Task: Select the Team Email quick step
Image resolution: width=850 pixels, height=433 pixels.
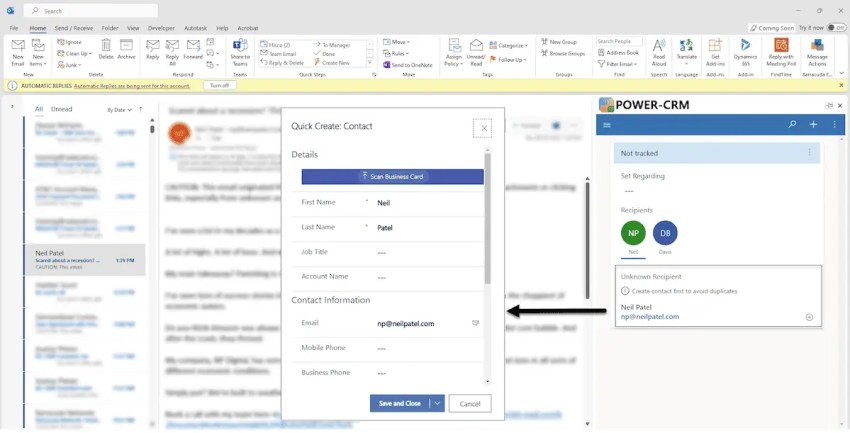Action: 279,54
